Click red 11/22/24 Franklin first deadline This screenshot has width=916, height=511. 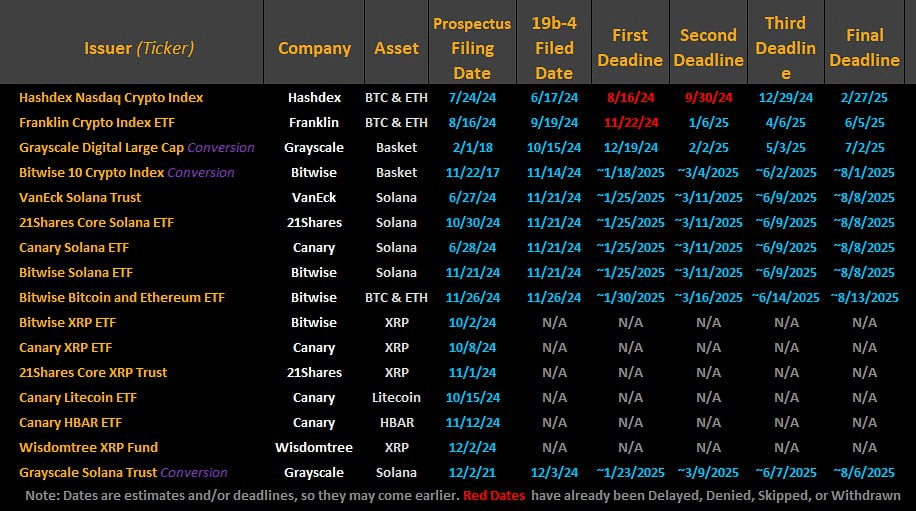click(x=631, y=123)
